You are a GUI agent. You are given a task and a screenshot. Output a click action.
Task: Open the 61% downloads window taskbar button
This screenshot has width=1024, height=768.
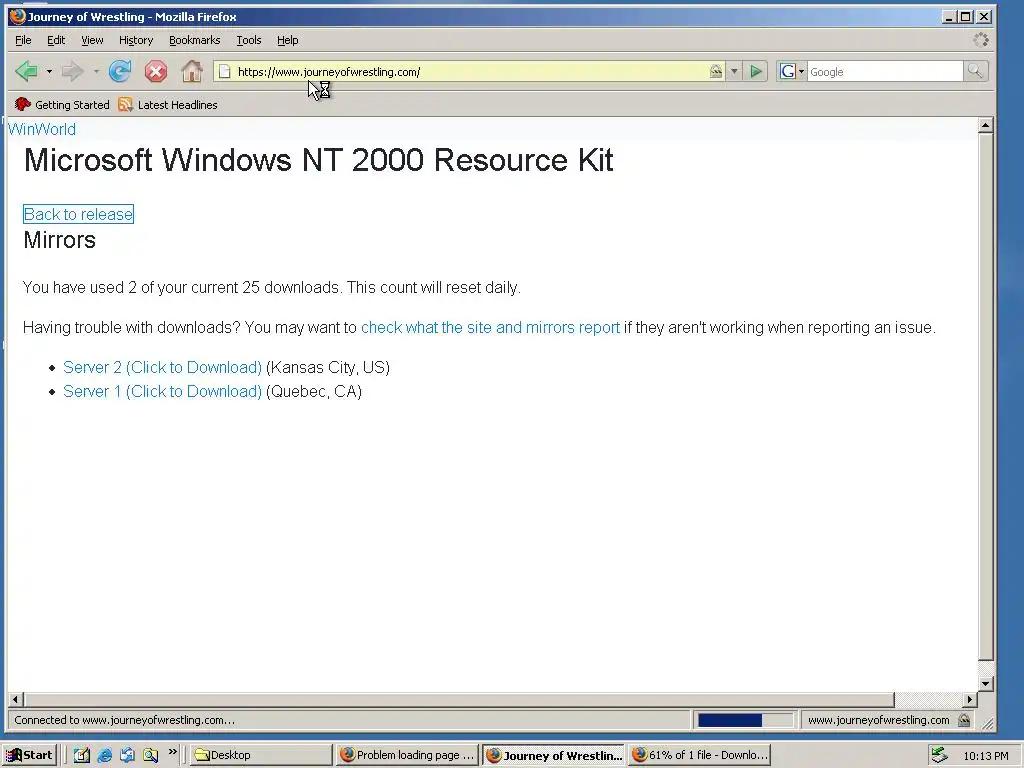pyautogui.click(x=699, y=755)
